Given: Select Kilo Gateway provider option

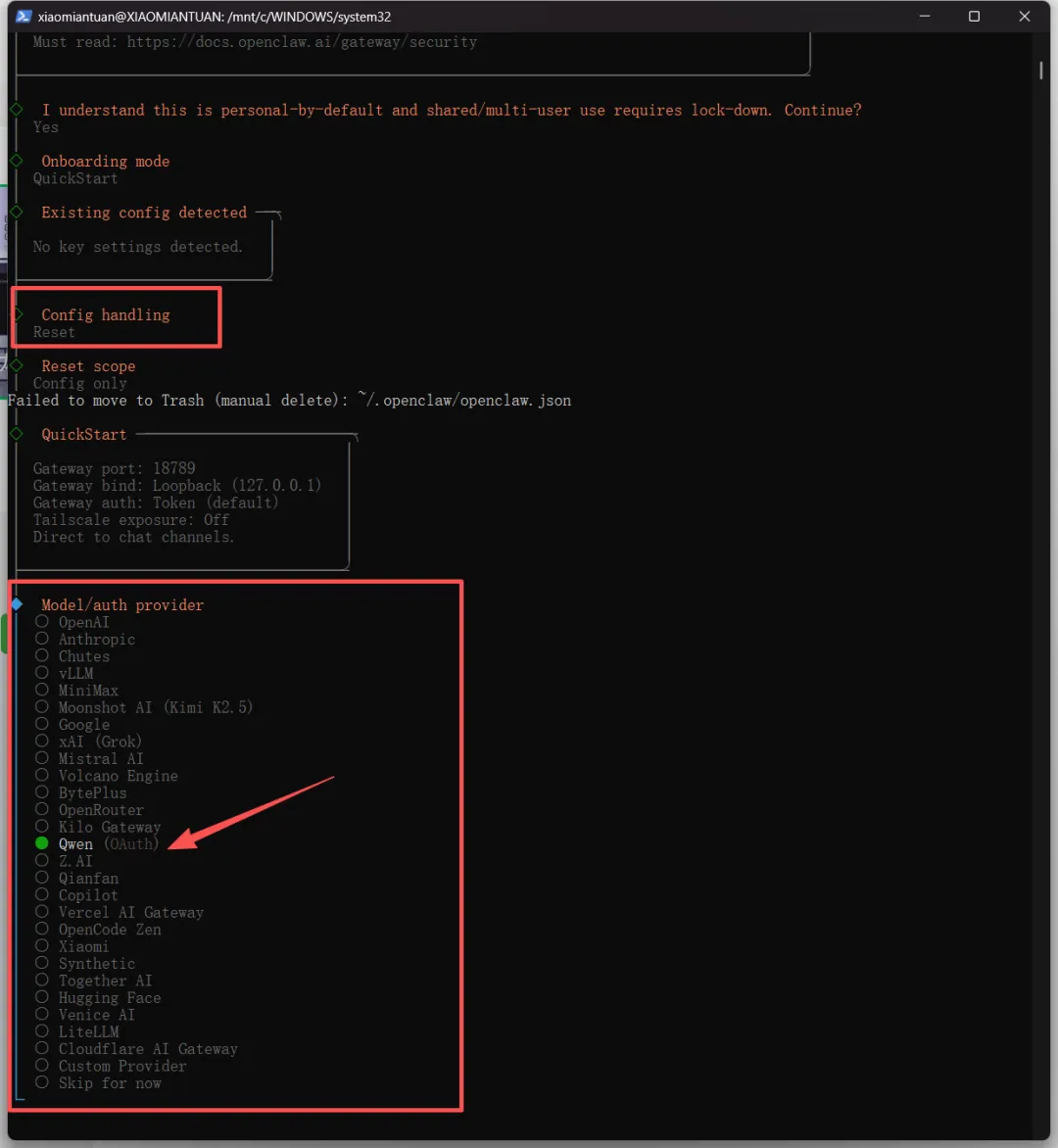Looking at the screenshot, I should [97, 827].
